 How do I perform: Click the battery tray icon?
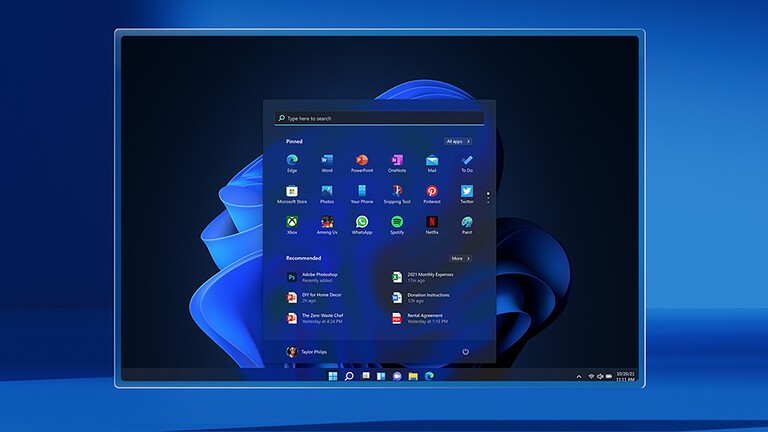click(609, 377)
